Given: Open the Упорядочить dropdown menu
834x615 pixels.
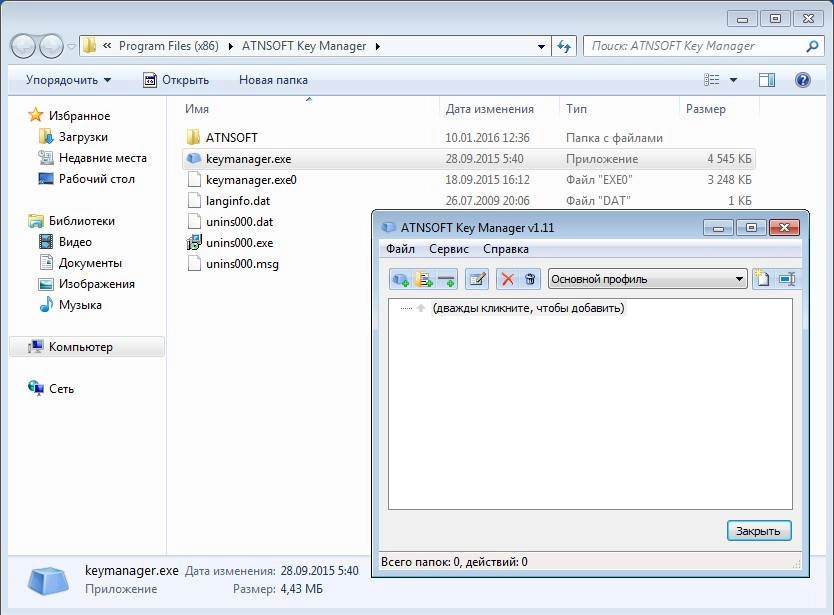Looking at the screenshot, I should pyautogui.click(x=68, y=80).
